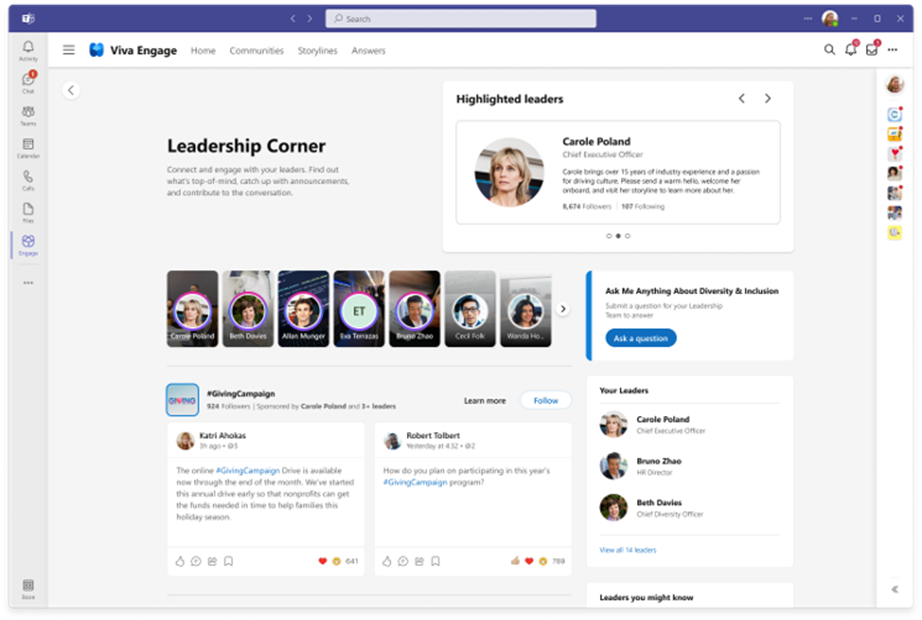Click the #GivingCampaign hashtag in Robert's post
922x620 pixels.
point(415,482)
